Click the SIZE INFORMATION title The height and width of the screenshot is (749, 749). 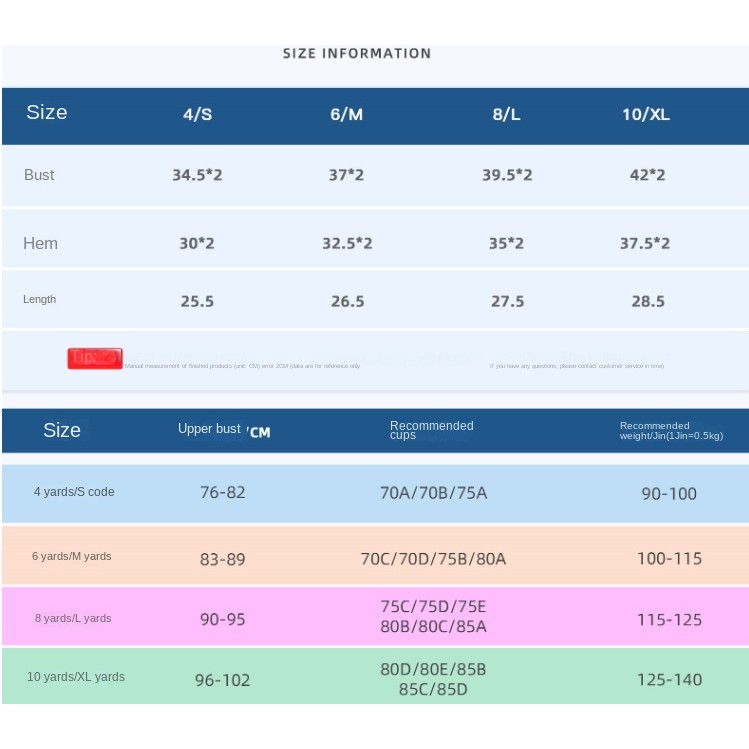(357, 54)
